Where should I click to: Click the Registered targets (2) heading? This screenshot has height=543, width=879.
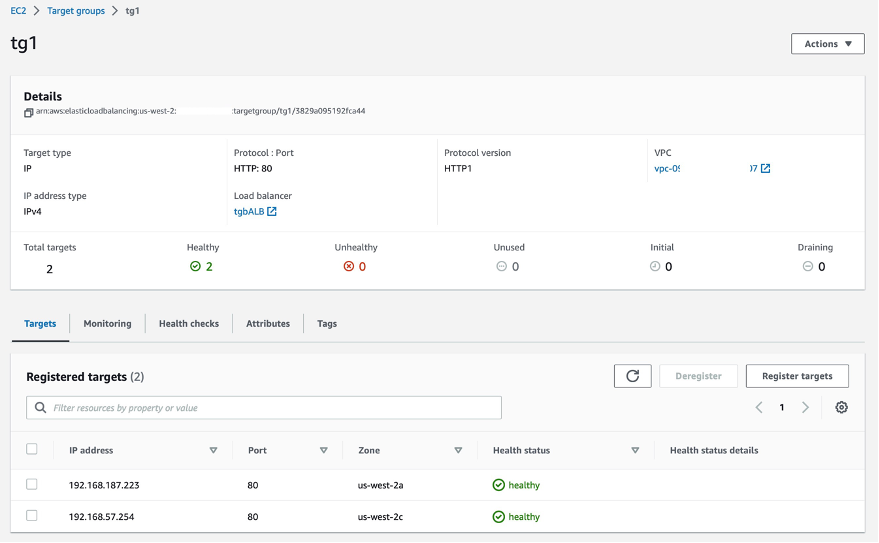click(x=85, y=377)
